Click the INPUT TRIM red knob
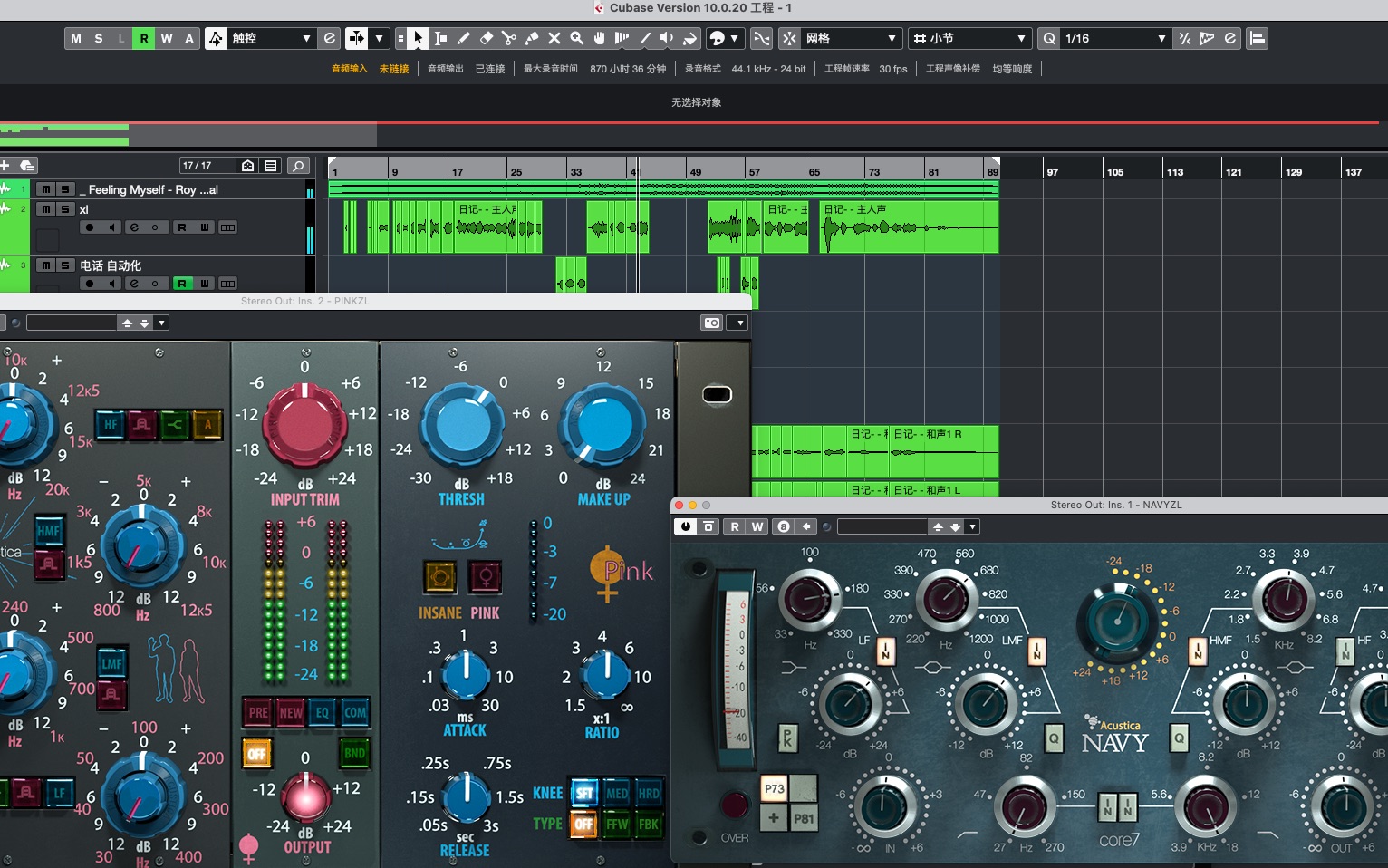Screen dimensions: 1388x868 pos(305,425)
